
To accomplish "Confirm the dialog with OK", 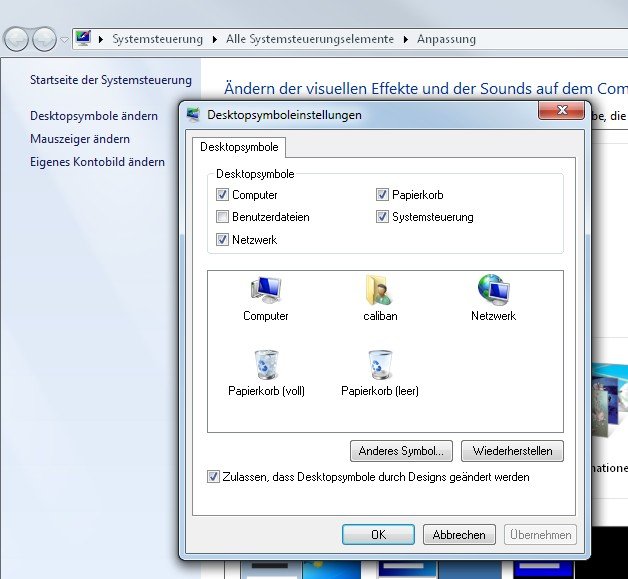I will pyautogui.click(x=378, y=535).
